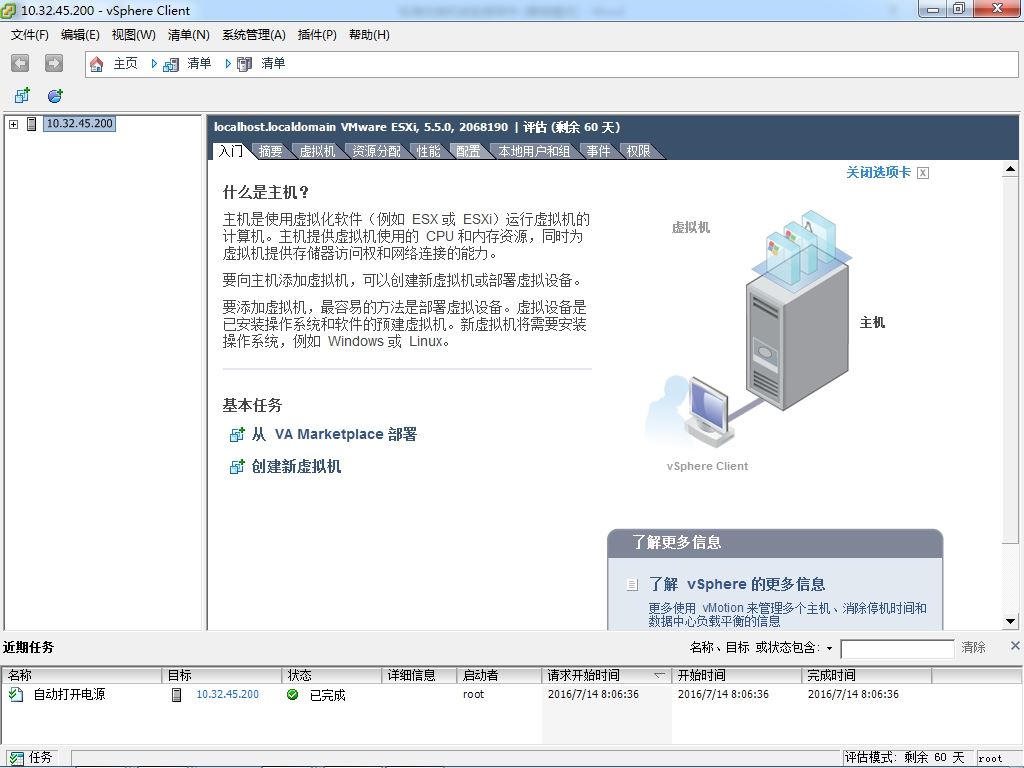The height and width of the screenshot is (768, 1024).
Task: Expand the 10.32.45.200 tree node
Action: point(13,123)
